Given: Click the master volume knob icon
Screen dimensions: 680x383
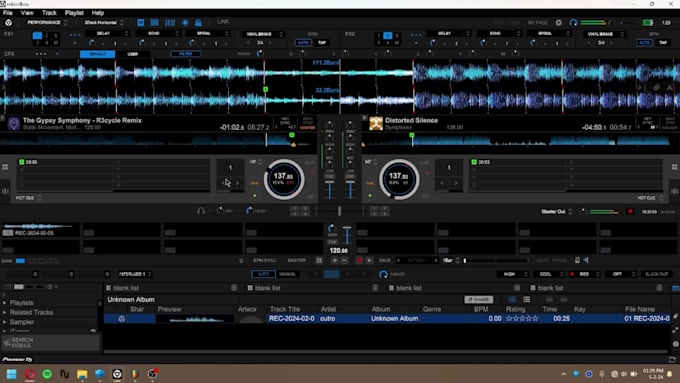Looking at the screenshot, I should (x=573, y=23).
